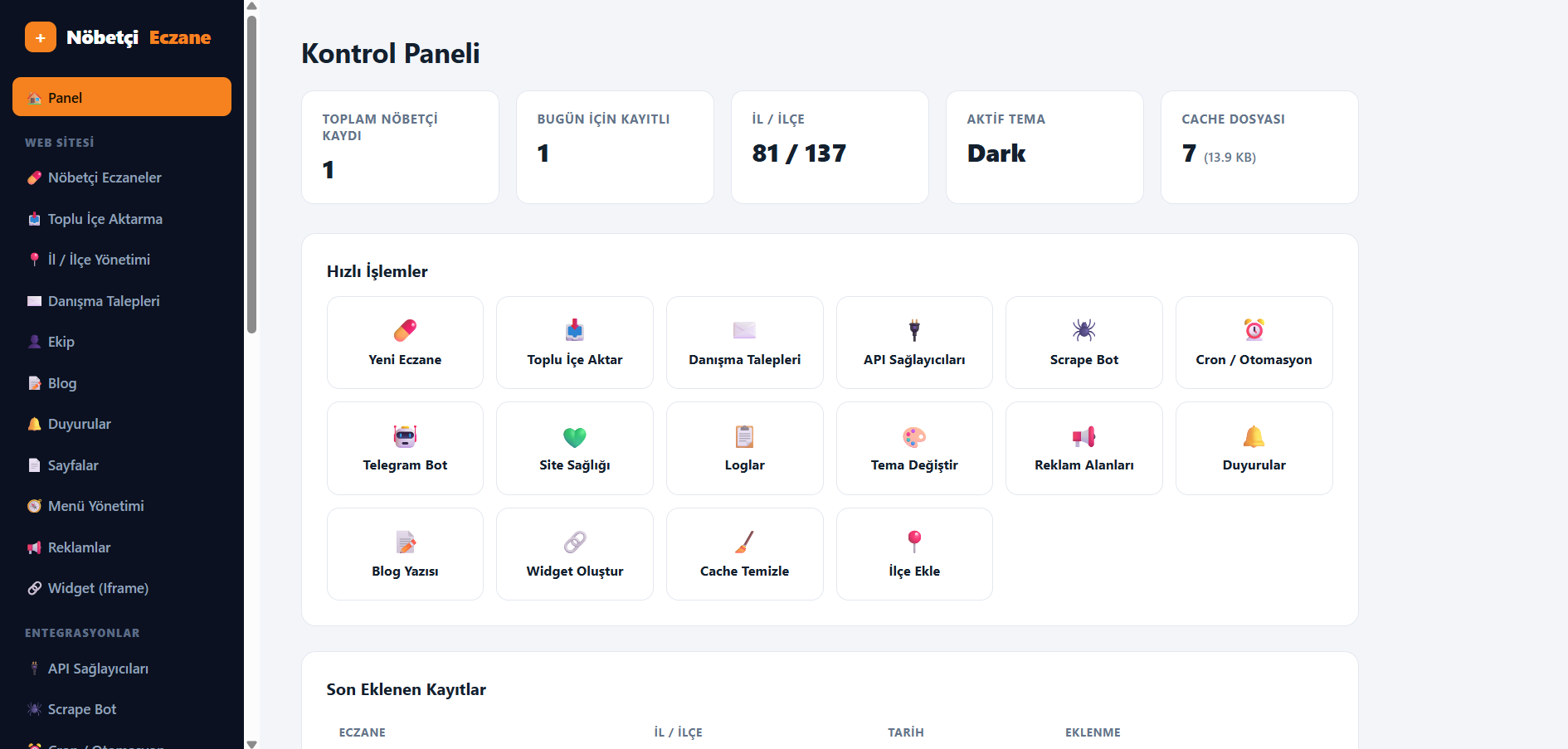
Task: Click the Blog Yazısı quick action
Action: click(405, 554)
